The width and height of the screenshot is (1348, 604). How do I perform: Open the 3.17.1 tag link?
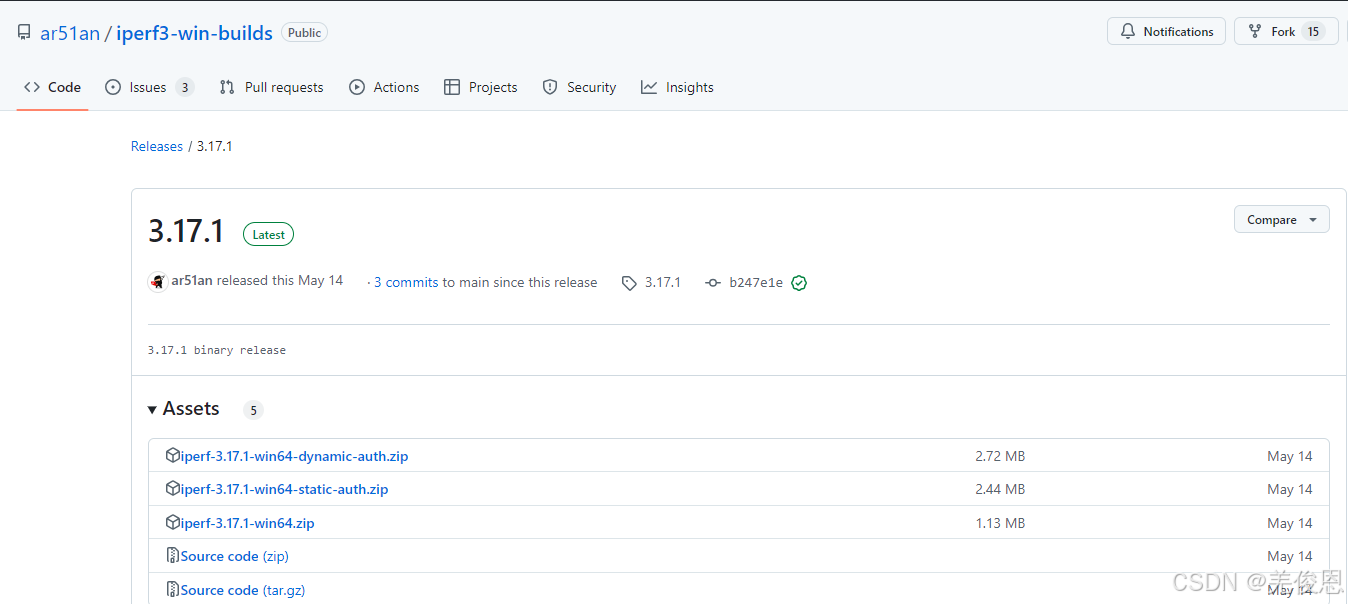(662, 283)
